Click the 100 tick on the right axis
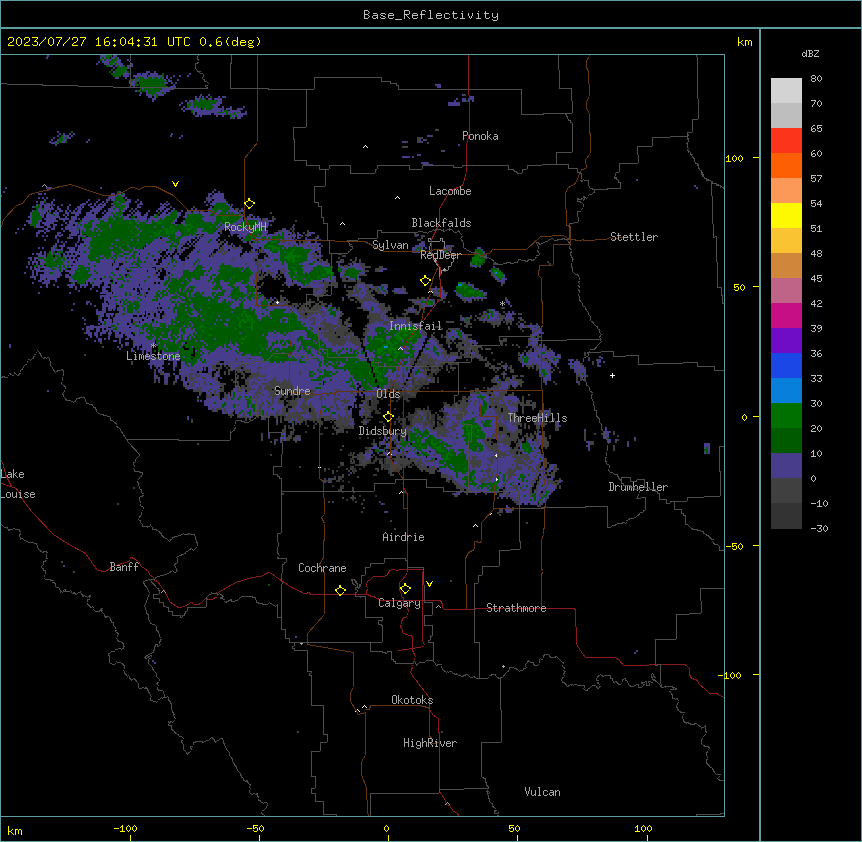Screen dimensions: 862x842 tap(734, 158)
